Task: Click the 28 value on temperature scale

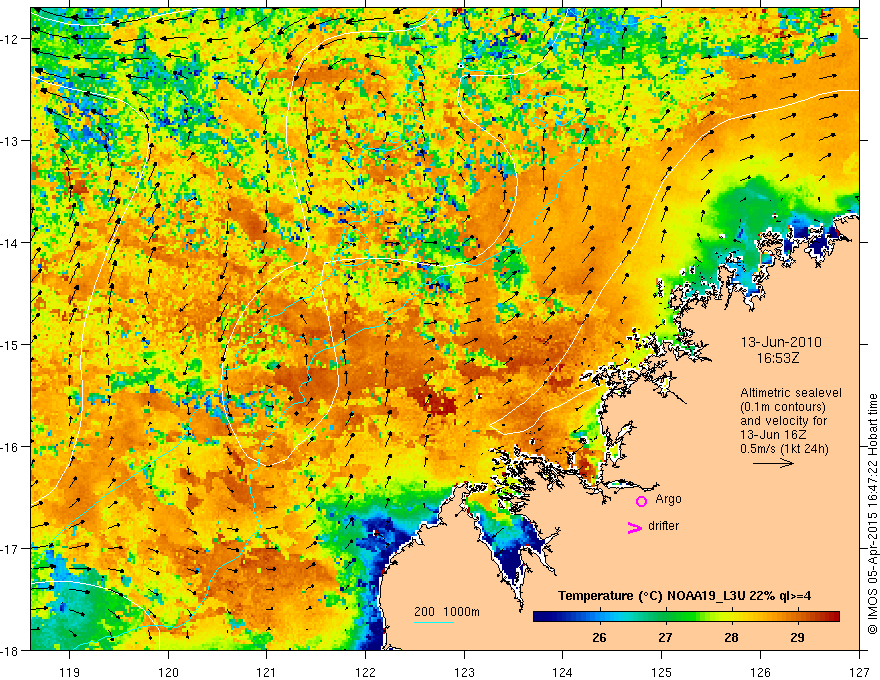Action: [x=731, y=637]
